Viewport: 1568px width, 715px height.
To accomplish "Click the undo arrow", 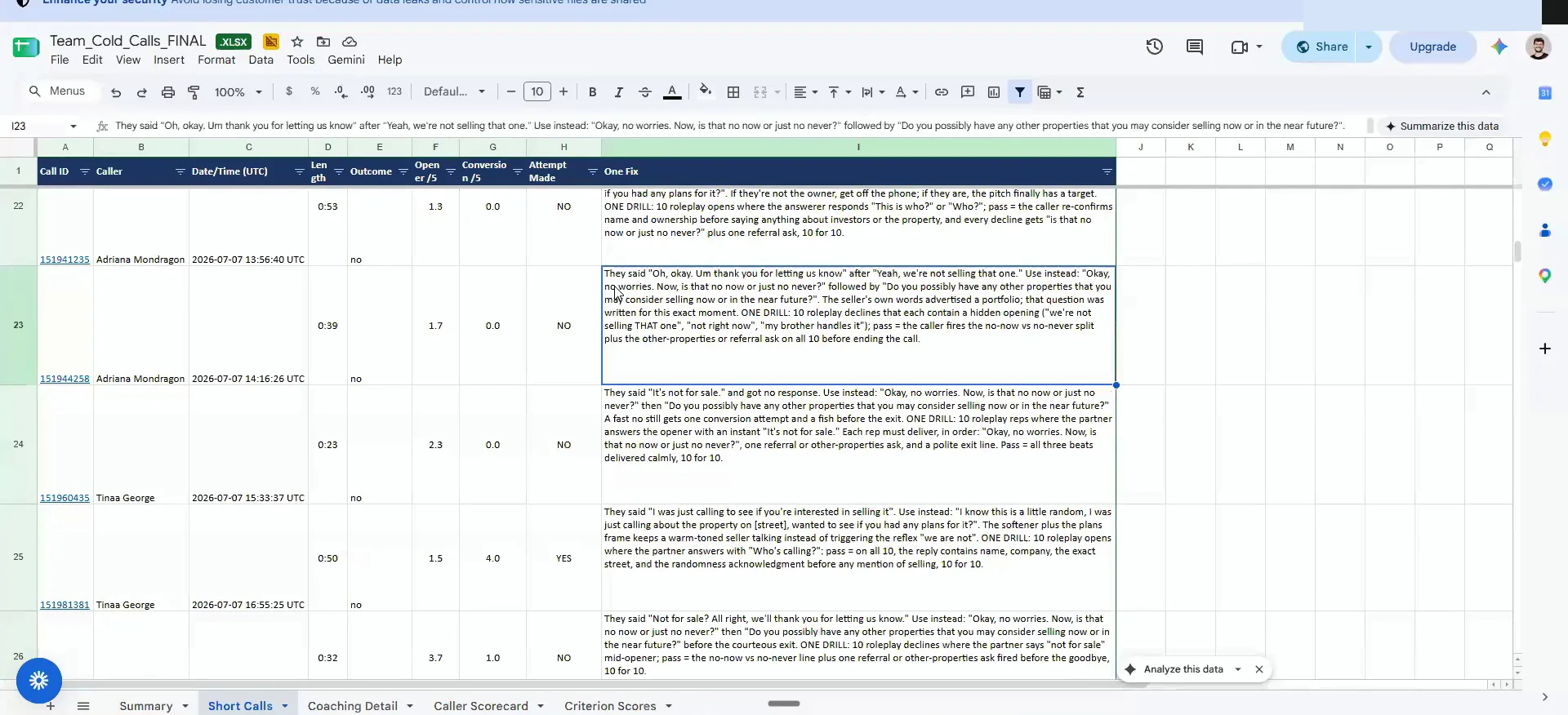I will (x=116, y=92).
